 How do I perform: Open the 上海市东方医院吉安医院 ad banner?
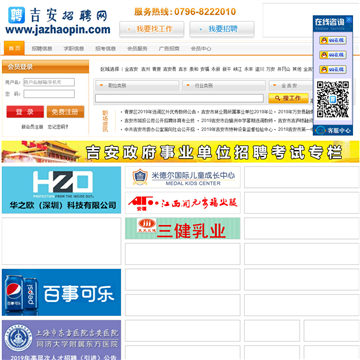pos(61,340)
